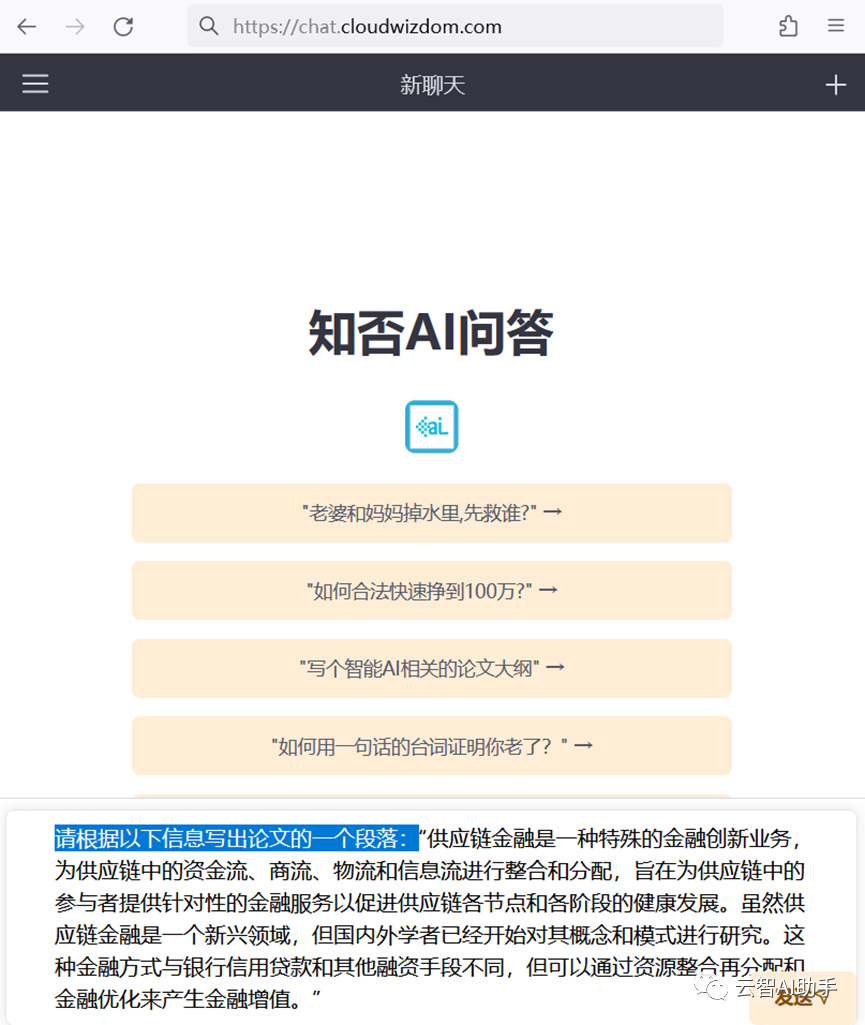Select the "老婆和妈妈掉水里,先救谁?" prompt
Image resolution: width=865 pixels, height=1025 pixels.
[x=432, y=513]
